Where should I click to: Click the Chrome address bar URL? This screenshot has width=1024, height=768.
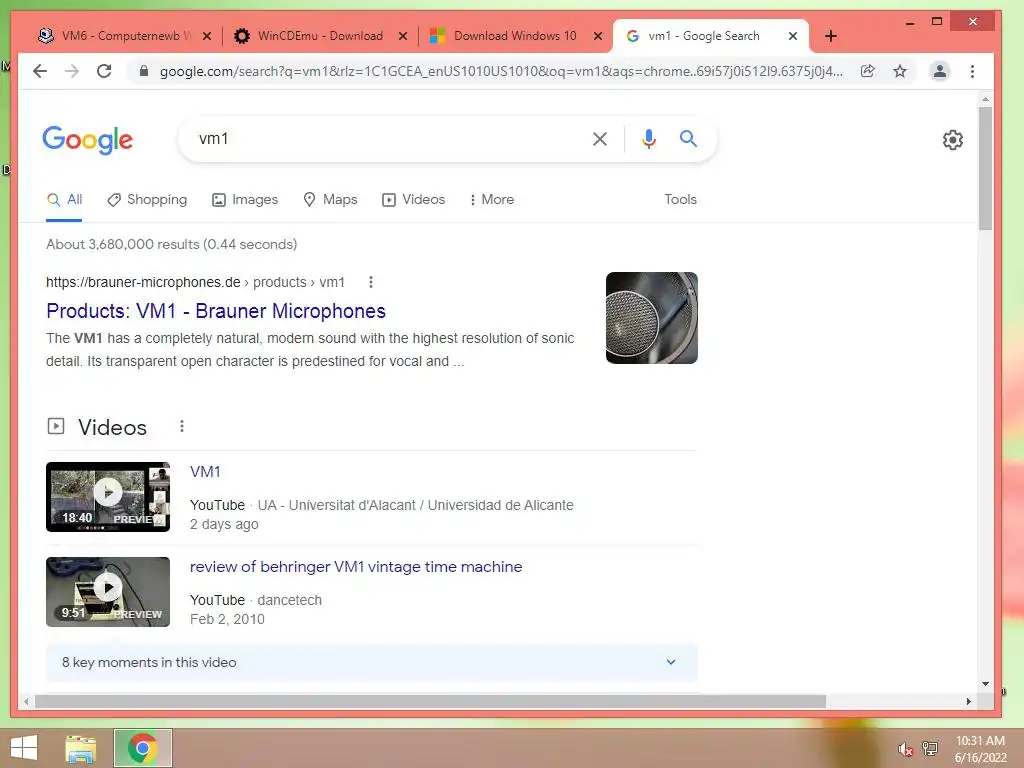click(501, 71)
